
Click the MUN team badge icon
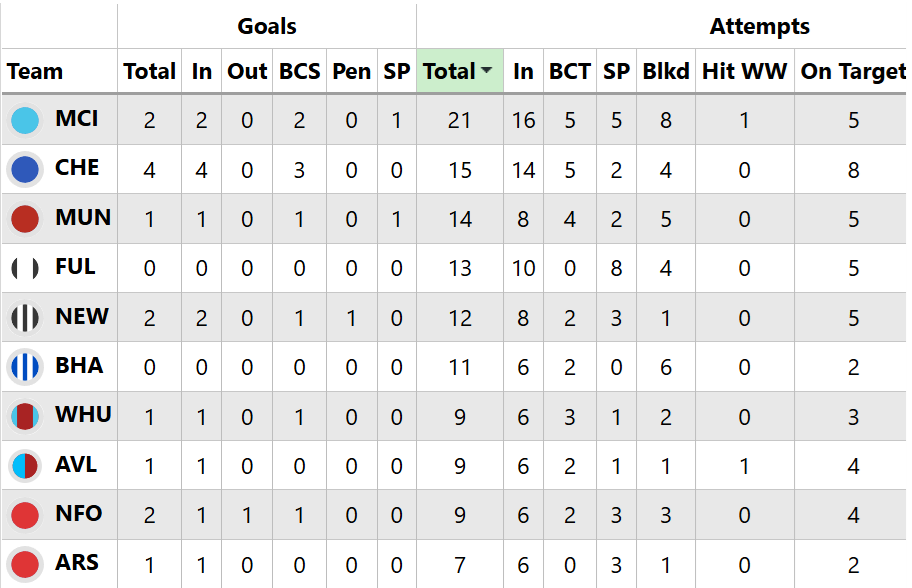[25, 218]
